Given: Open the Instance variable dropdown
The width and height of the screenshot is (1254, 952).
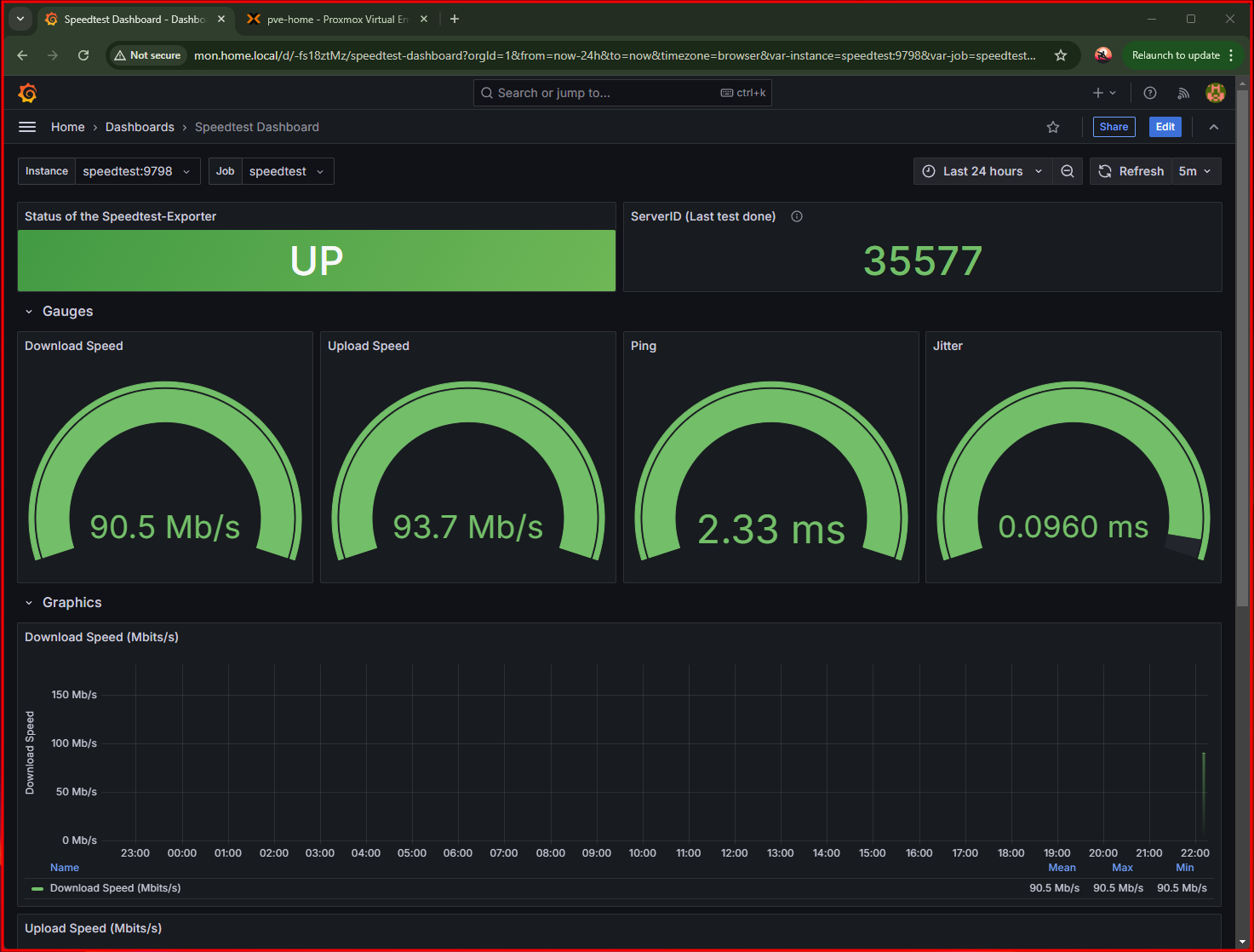Looking at the screenshot, I should [x=137, y=171].
